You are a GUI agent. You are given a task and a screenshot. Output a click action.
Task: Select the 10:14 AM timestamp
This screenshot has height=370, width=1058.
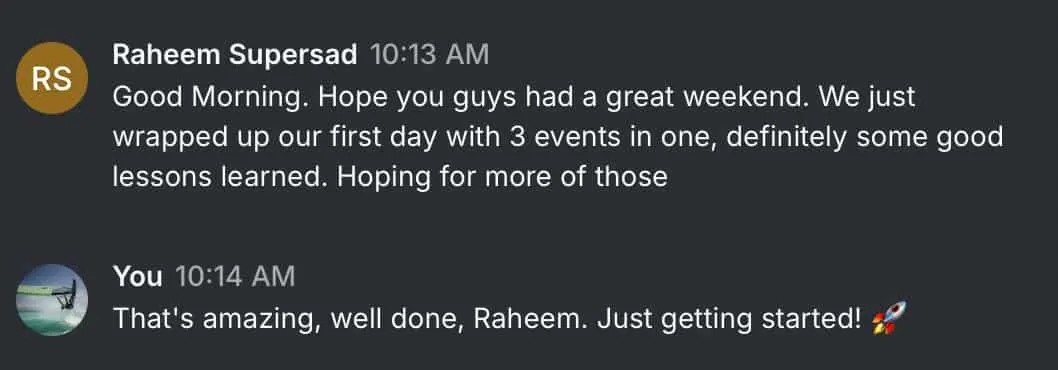235,277
